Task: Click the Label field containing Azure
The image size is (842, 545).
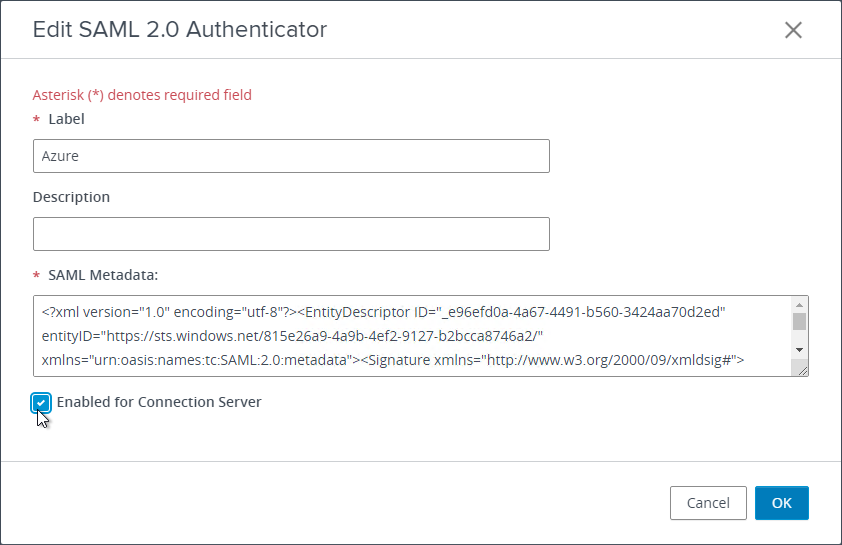Action: pos(291,156)
